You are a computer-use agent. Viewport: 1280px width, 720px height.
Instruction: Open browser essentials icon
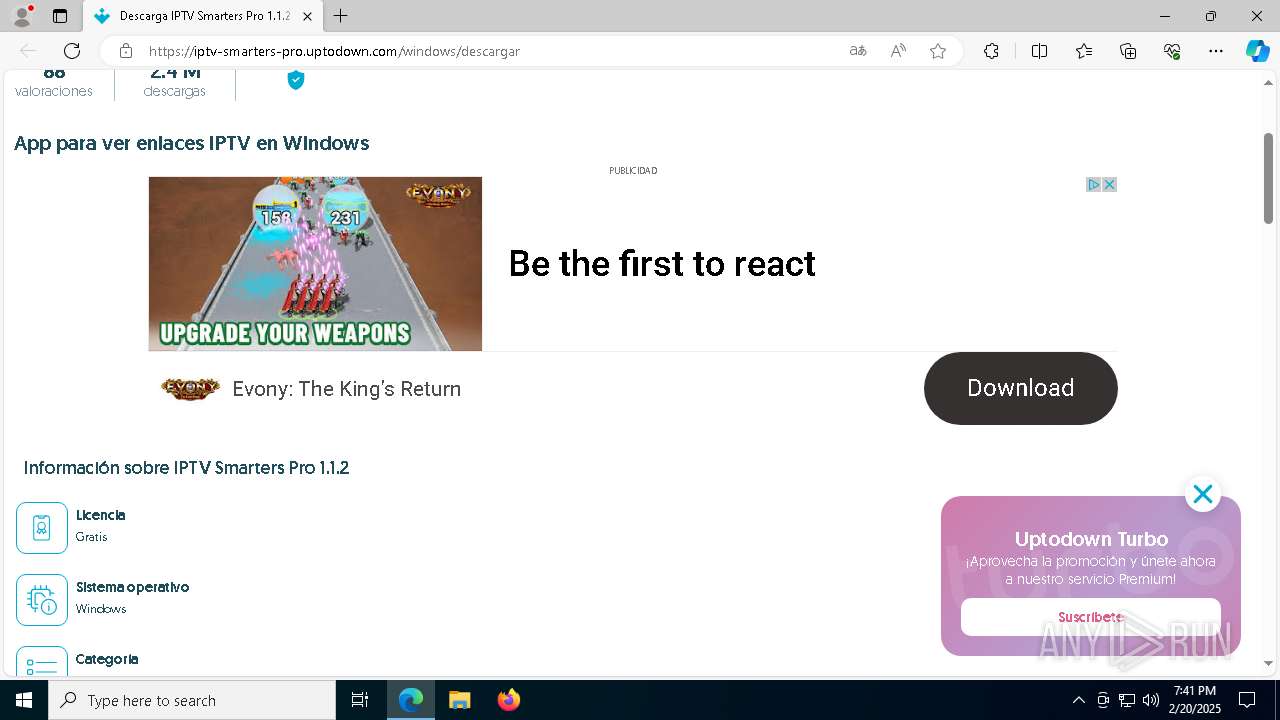coord(1172,51)
